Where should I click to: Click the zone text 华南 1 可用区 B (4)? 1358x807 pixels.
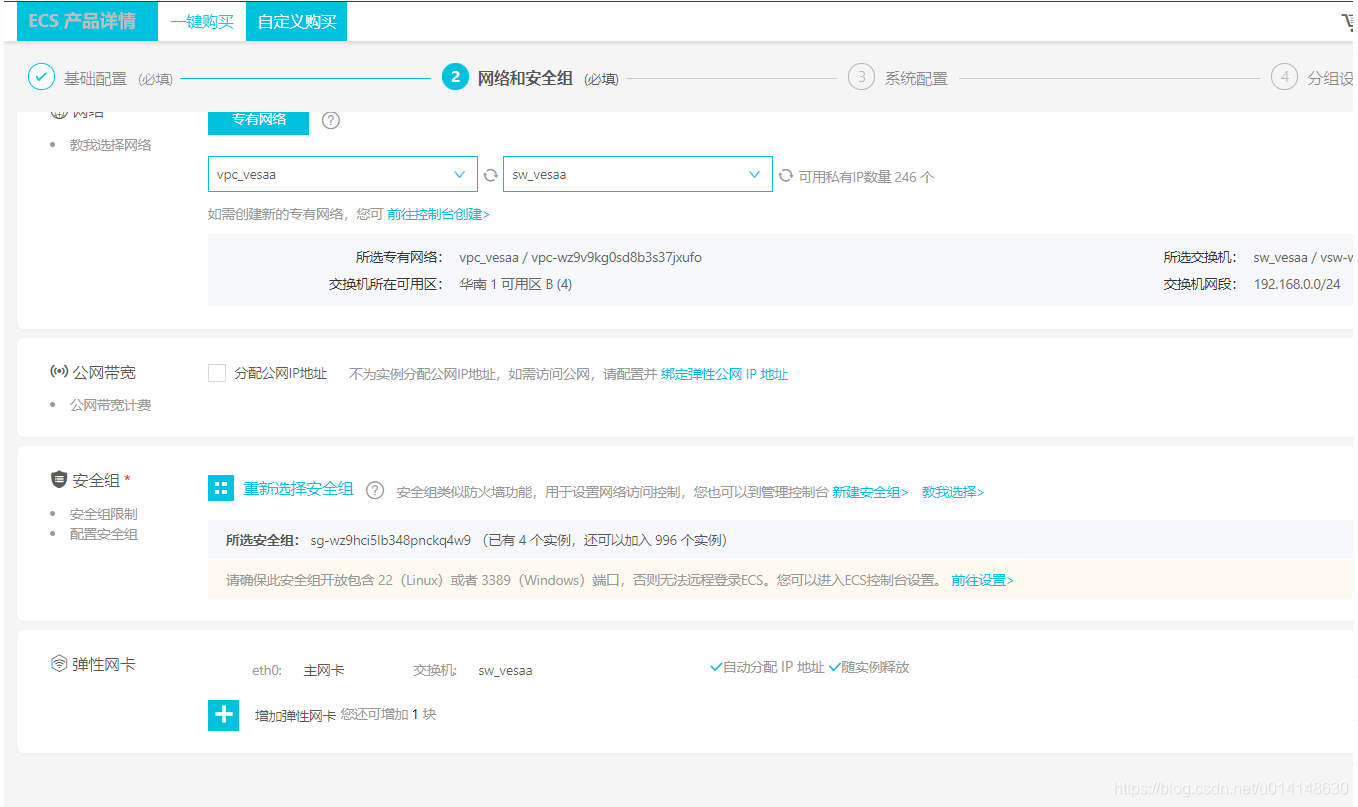tap(516, 284)
